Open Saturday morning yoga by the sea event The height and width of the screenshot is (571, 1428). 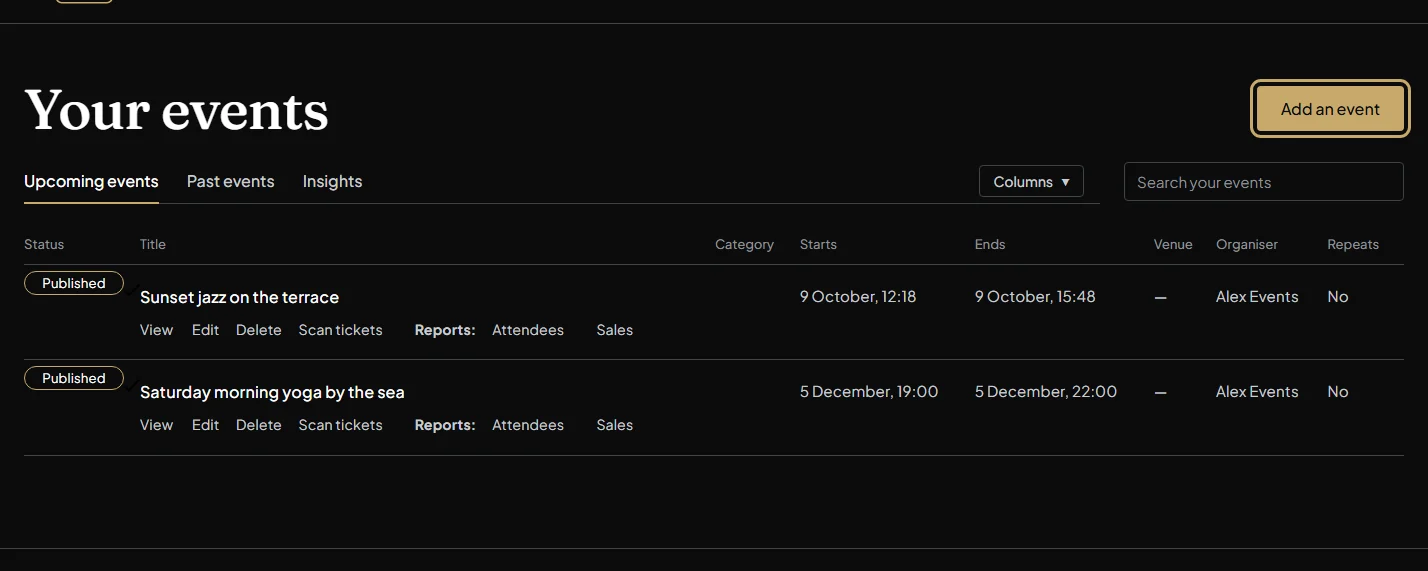click(x=272, y=392)
